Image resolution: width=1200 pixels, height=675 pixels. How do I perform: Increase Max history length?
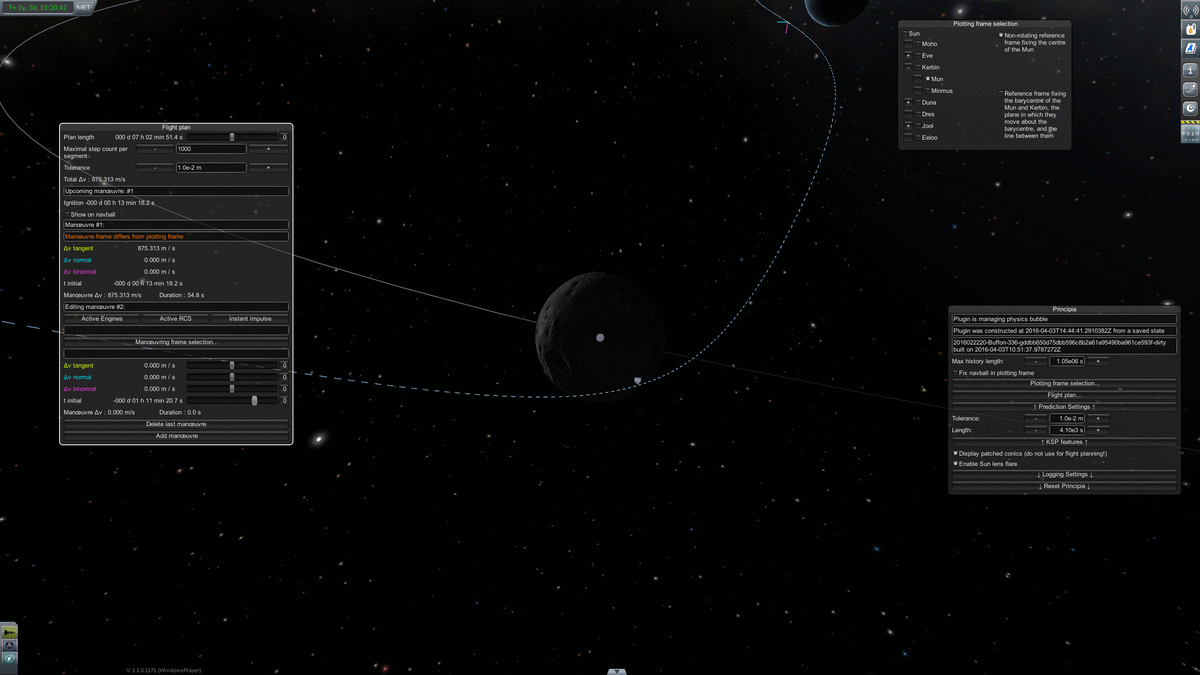pyautogui.click(x=1099, y=361)
